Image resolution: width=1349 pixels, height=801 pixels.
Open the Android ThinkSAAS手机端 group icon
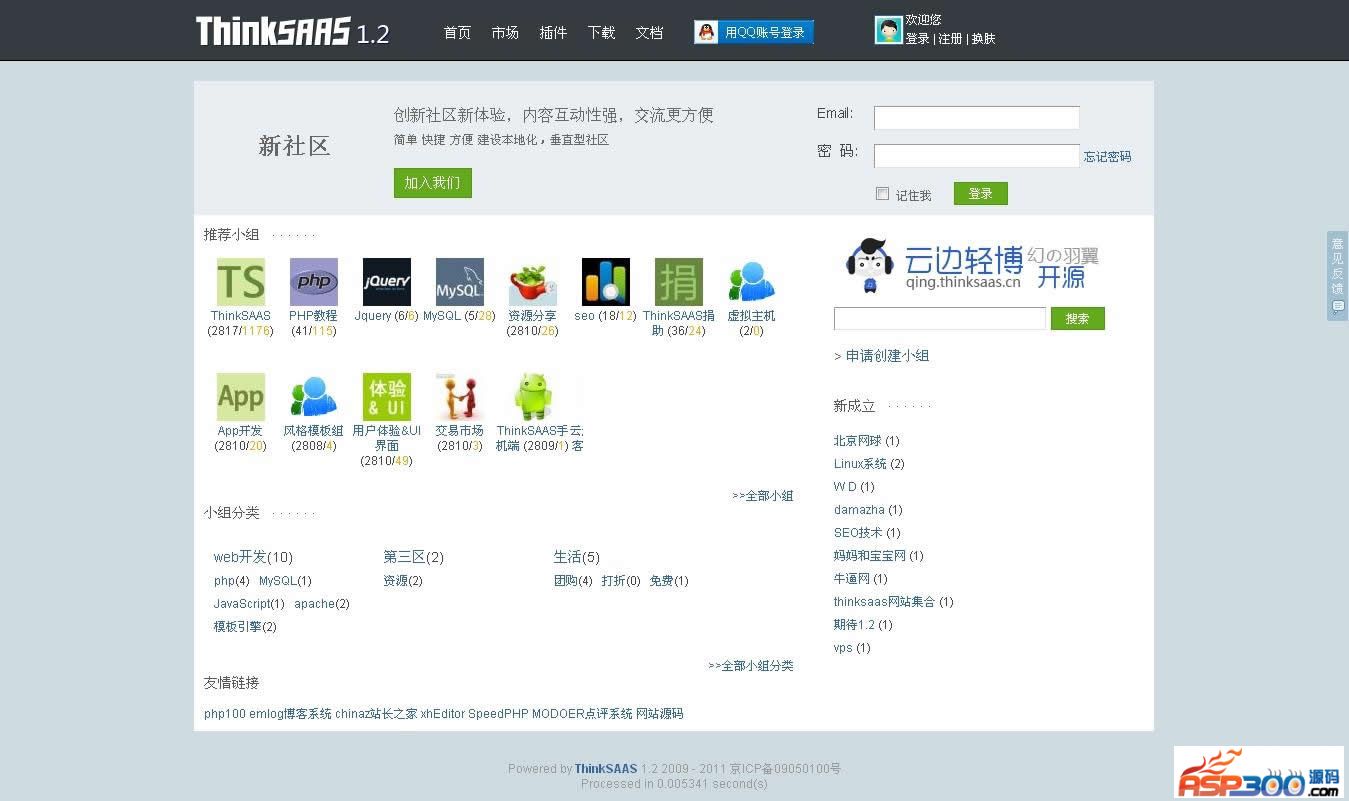(533, 397)
